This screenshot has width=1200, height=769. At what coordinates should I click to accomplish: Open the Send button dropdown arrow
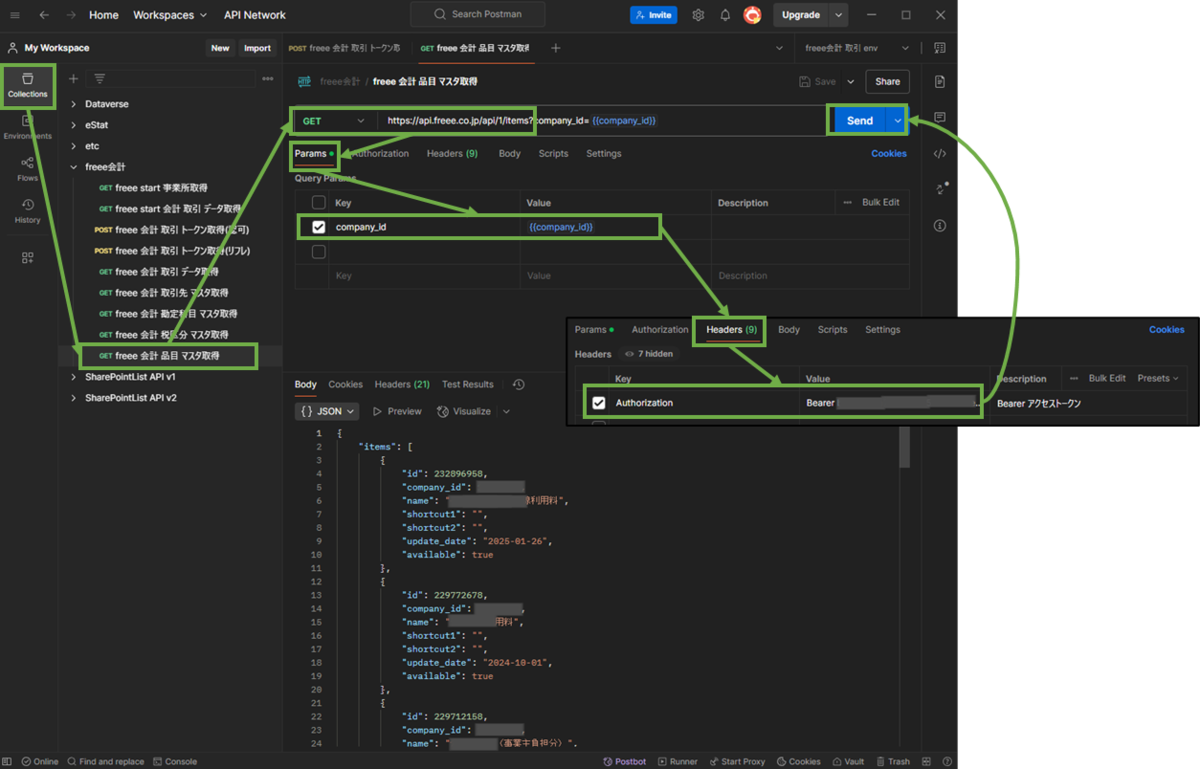point(898,121)
